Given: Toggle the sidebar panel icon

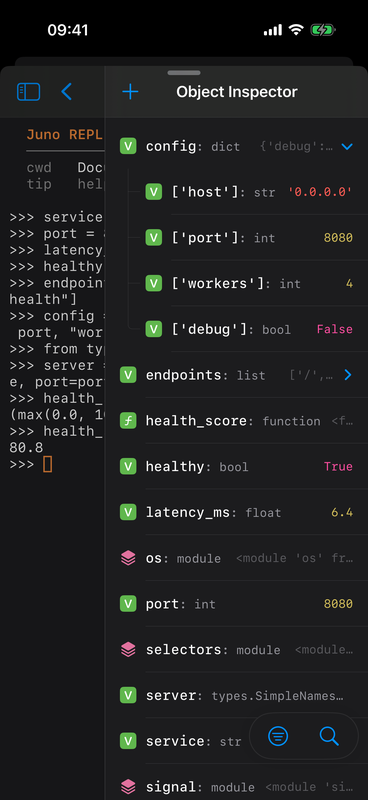Looking at the screenshot, I should pyautogui.click(x=29, y=92).
